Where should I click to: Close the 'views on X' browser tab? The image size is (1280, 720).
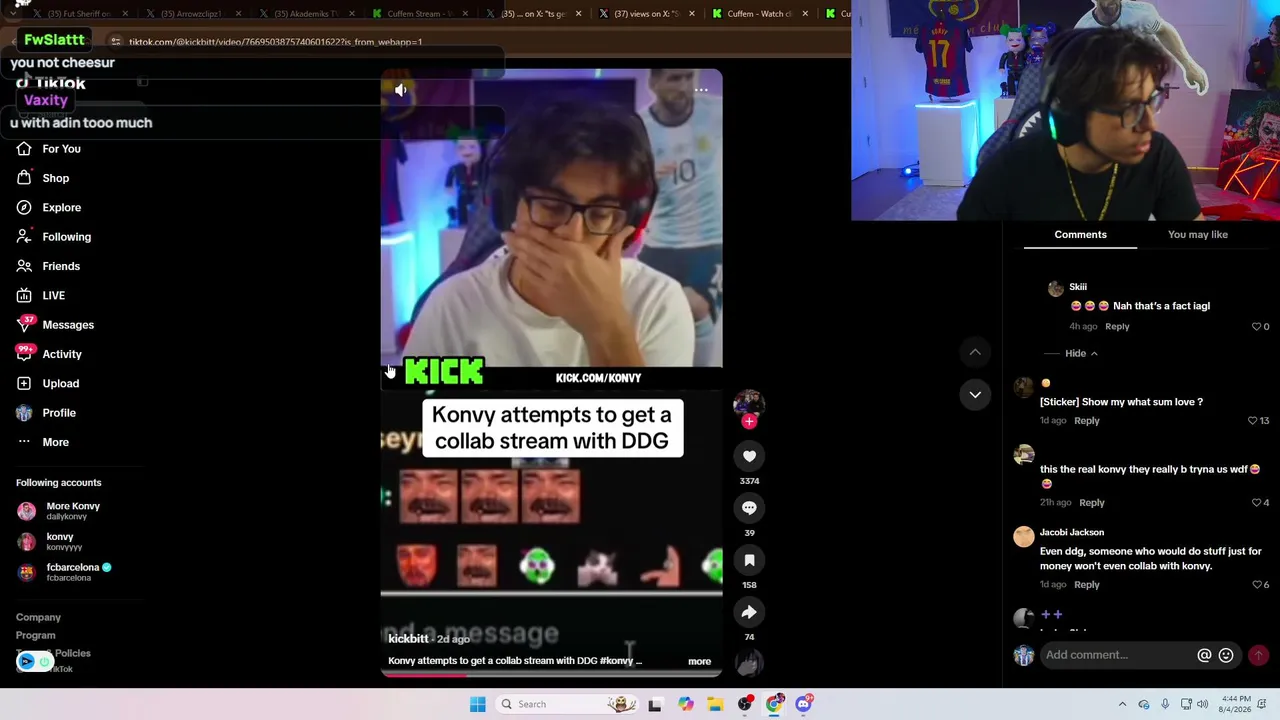coord(692,14)
